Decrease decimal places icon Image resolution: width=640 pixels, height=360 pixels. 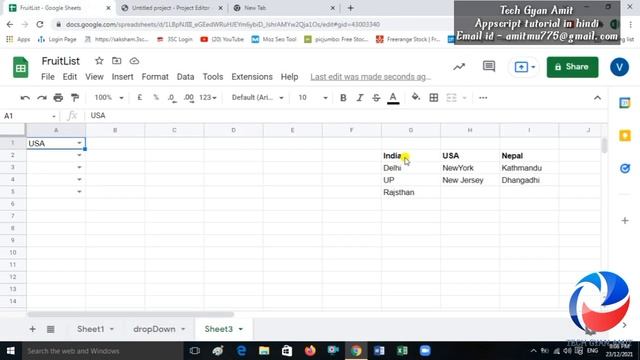(x=172, y=98)
